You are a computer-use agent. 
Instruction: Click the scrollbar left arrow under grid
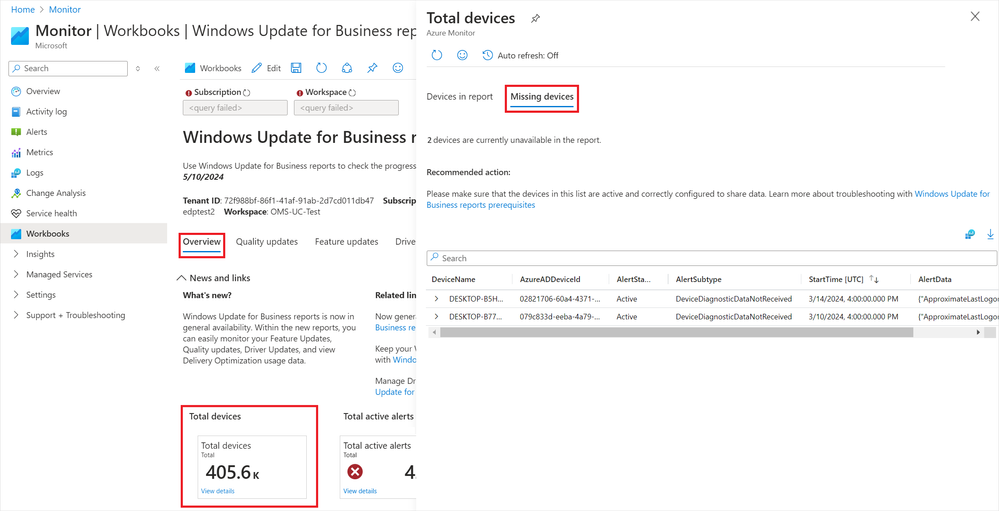click(433, 333)
